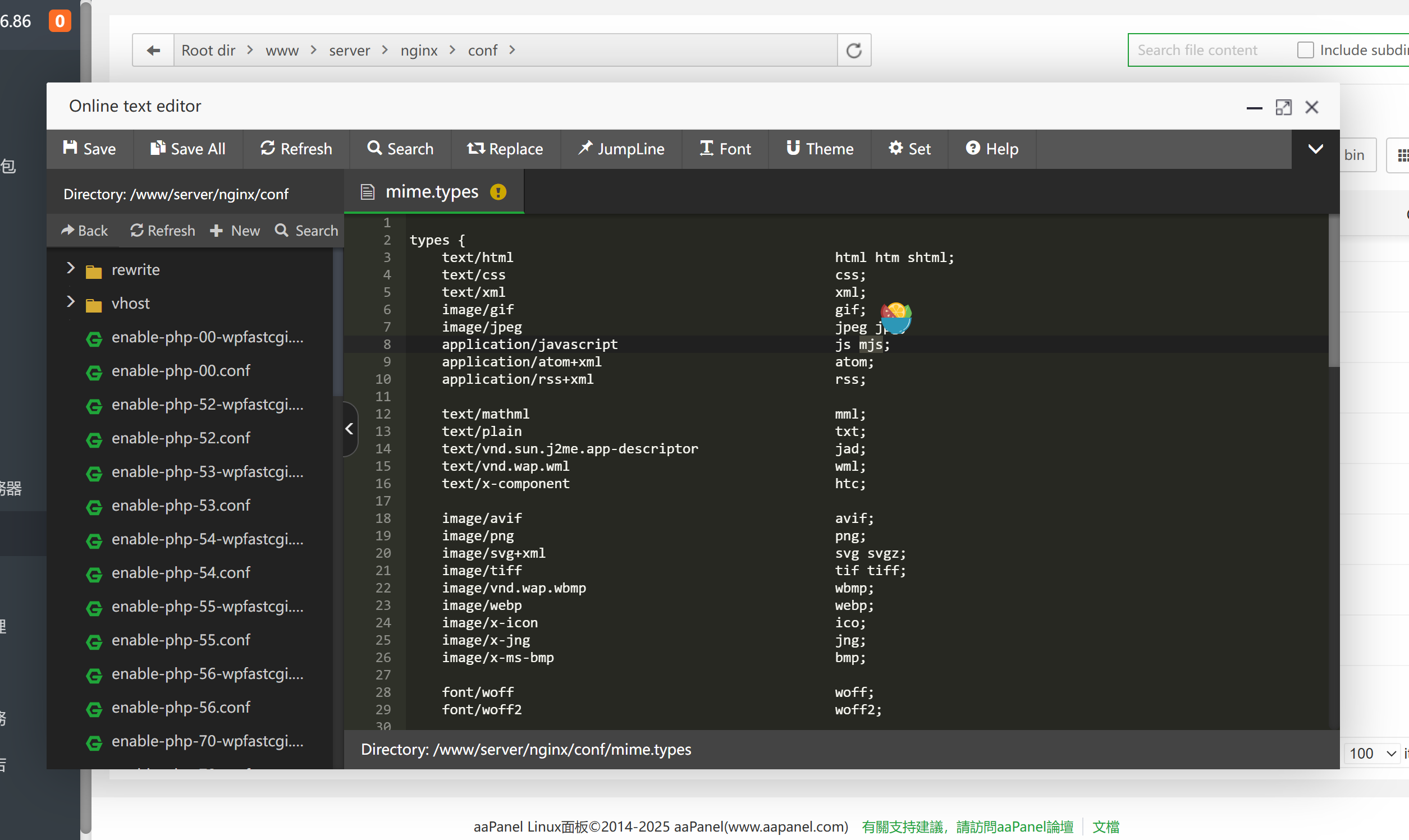
Task: Reload the directory path with the refresh icon
Action: pos(854,51)
